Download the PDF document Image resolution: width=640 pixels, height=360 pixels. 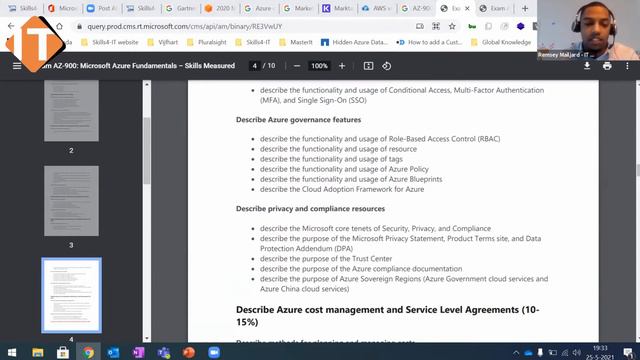[587, 66]
